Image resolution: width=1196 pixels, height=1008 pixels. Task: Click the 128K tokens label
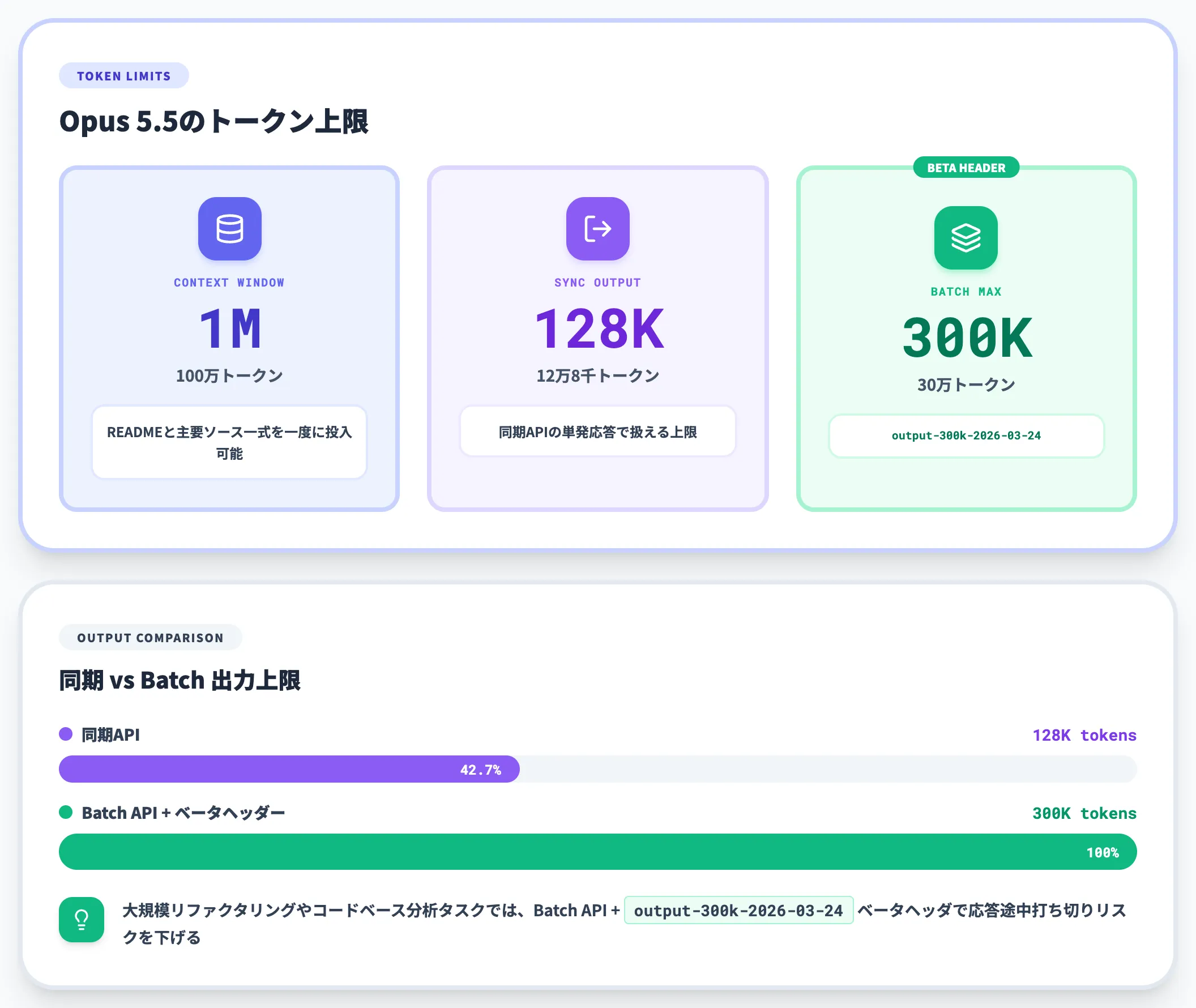point(1084,735)
